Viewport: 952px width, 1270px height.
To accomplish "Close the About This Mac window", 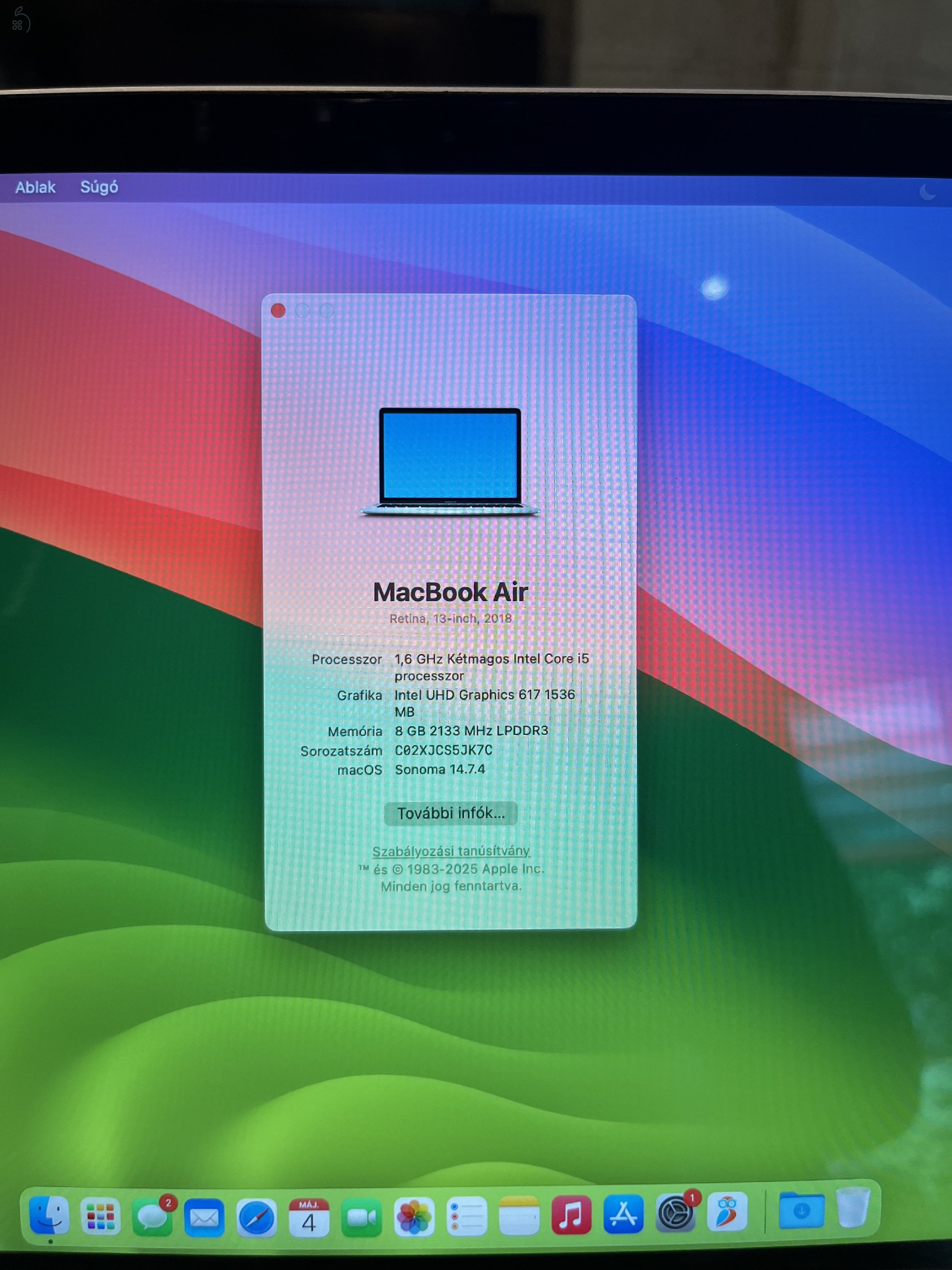I will pyautogui.click(x=278, y=311).
